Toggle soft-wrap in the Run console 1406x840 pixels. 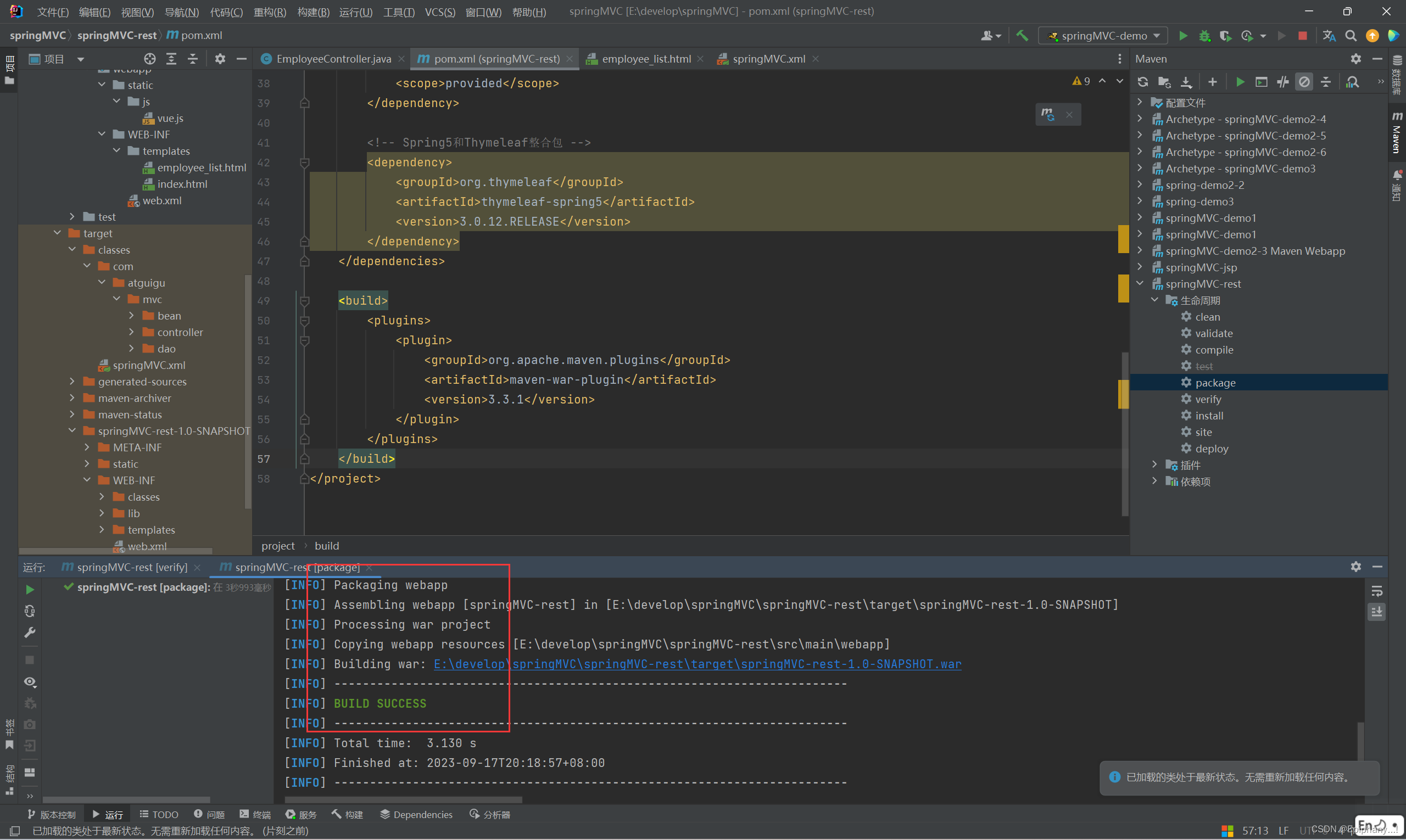click(1377, 591)
